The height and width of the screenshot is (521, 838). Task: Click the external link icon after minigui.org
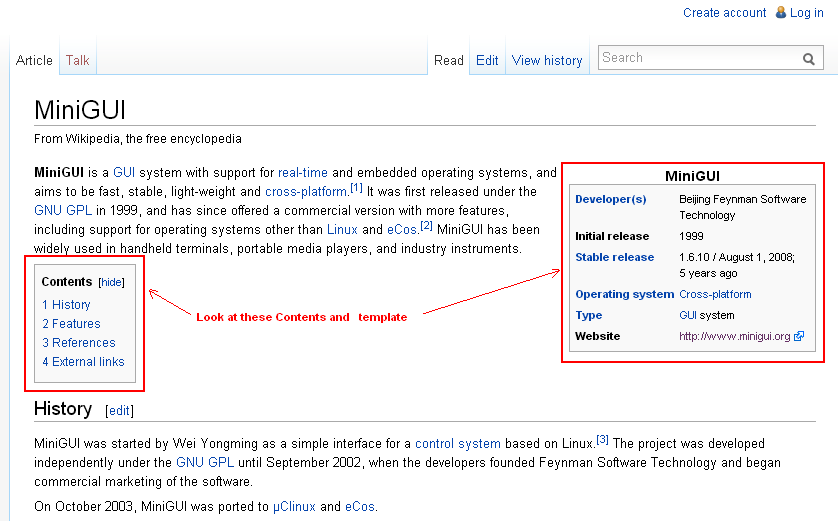pos(799,337)
